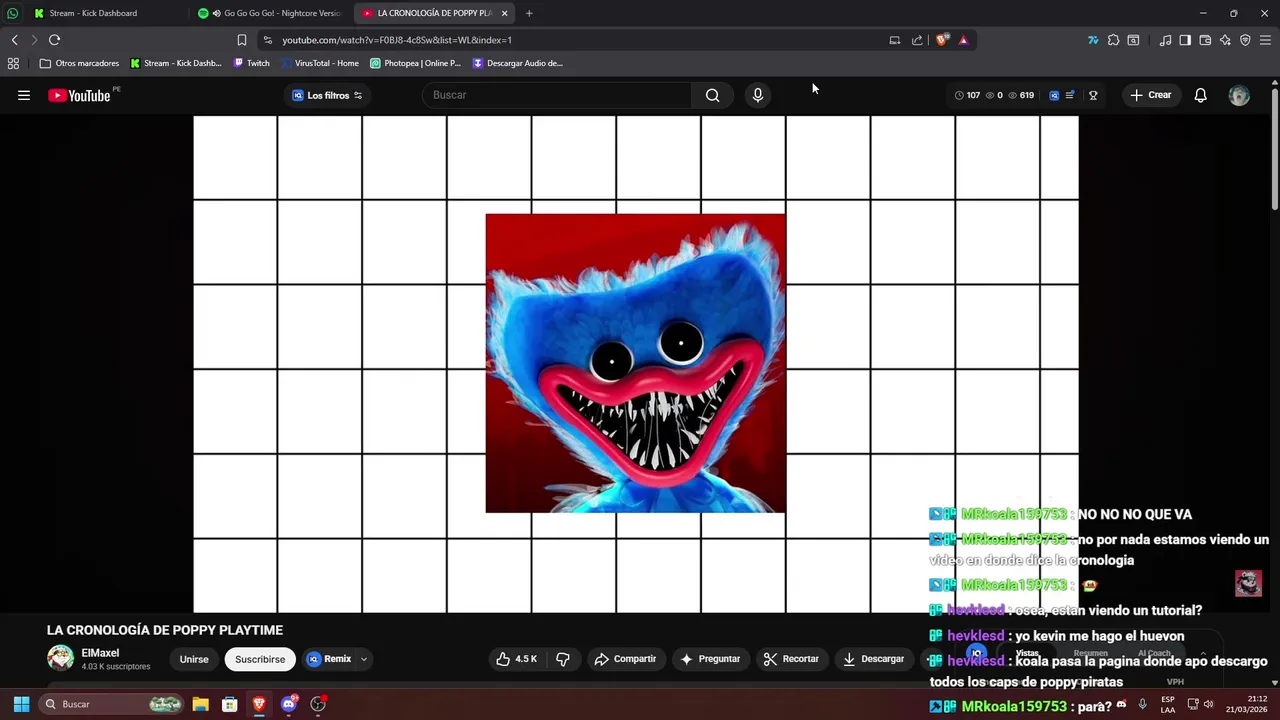Open VirusTotal - Home bookmark
This screenshot has width=1280, height=720.
point(320,63)
